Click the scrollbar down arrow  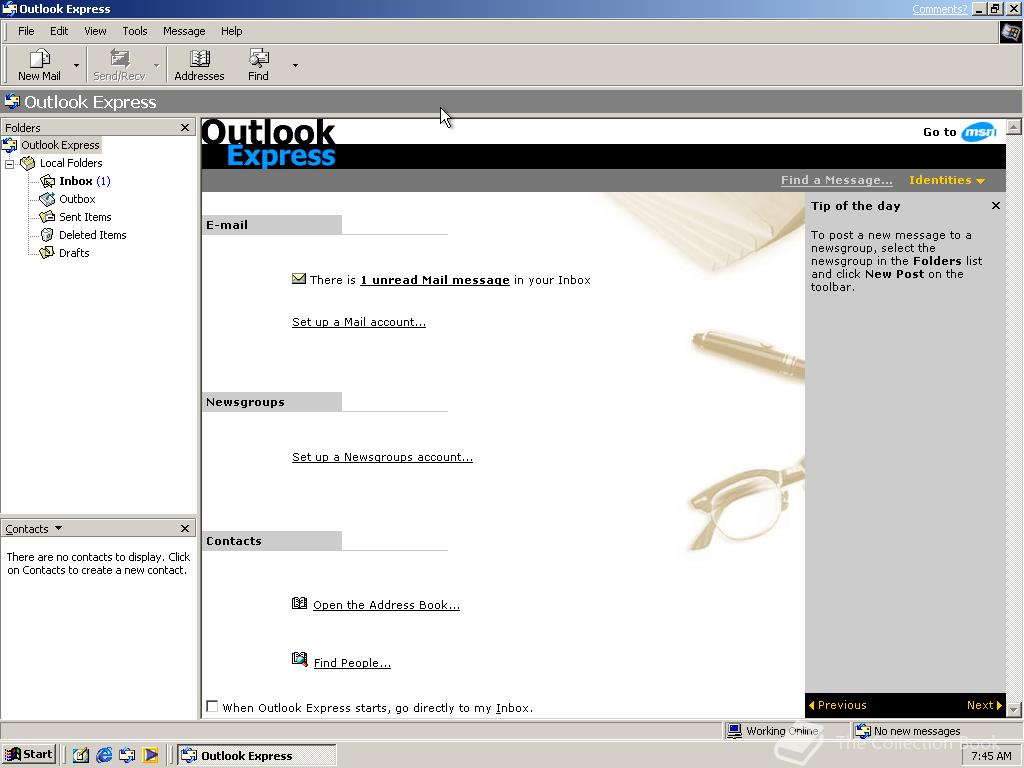tap(1014, 709)
